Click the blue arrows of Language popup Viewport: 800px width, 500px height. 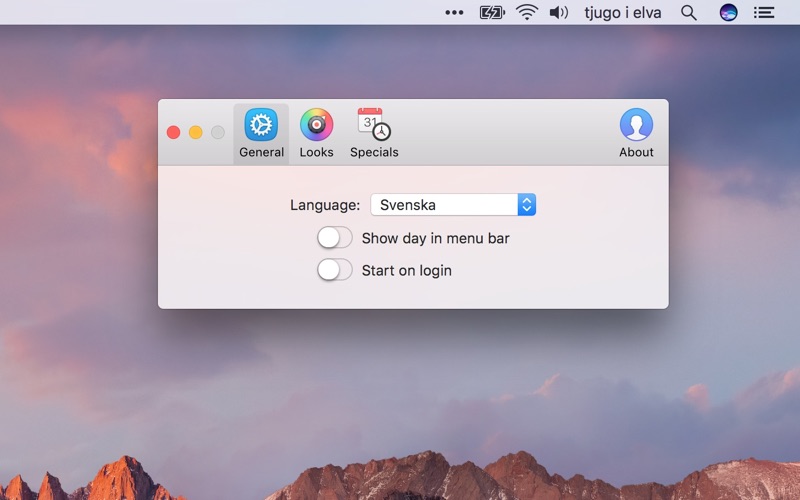pos(527,205)
